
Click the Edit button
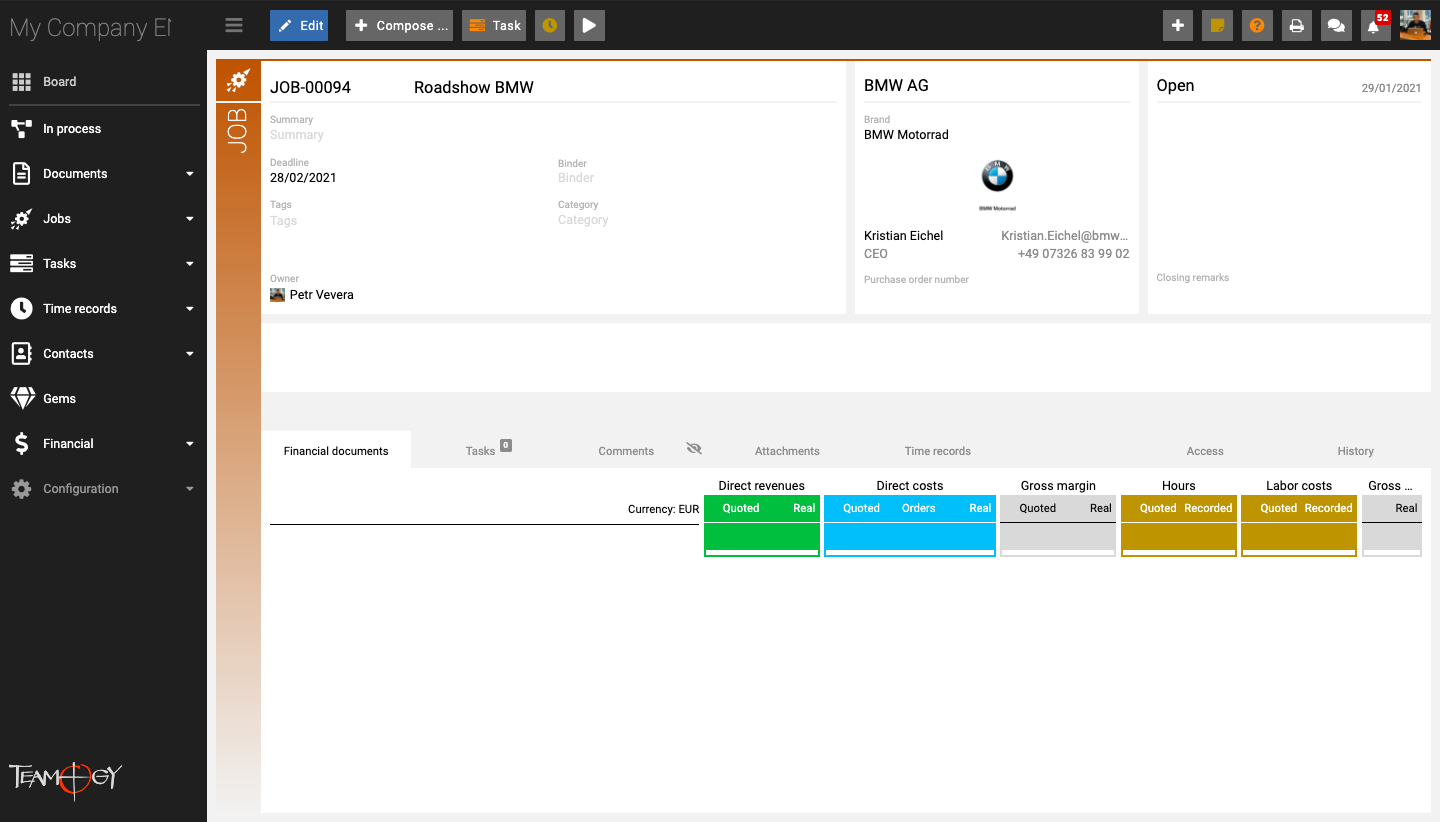pos(299,25)
